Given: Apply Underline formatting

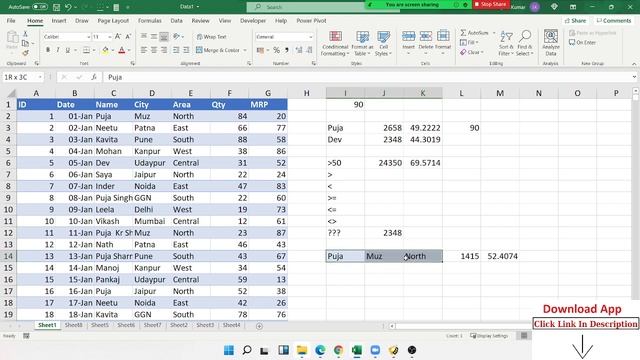Looking at the screenshot, I should click(67, 50).
